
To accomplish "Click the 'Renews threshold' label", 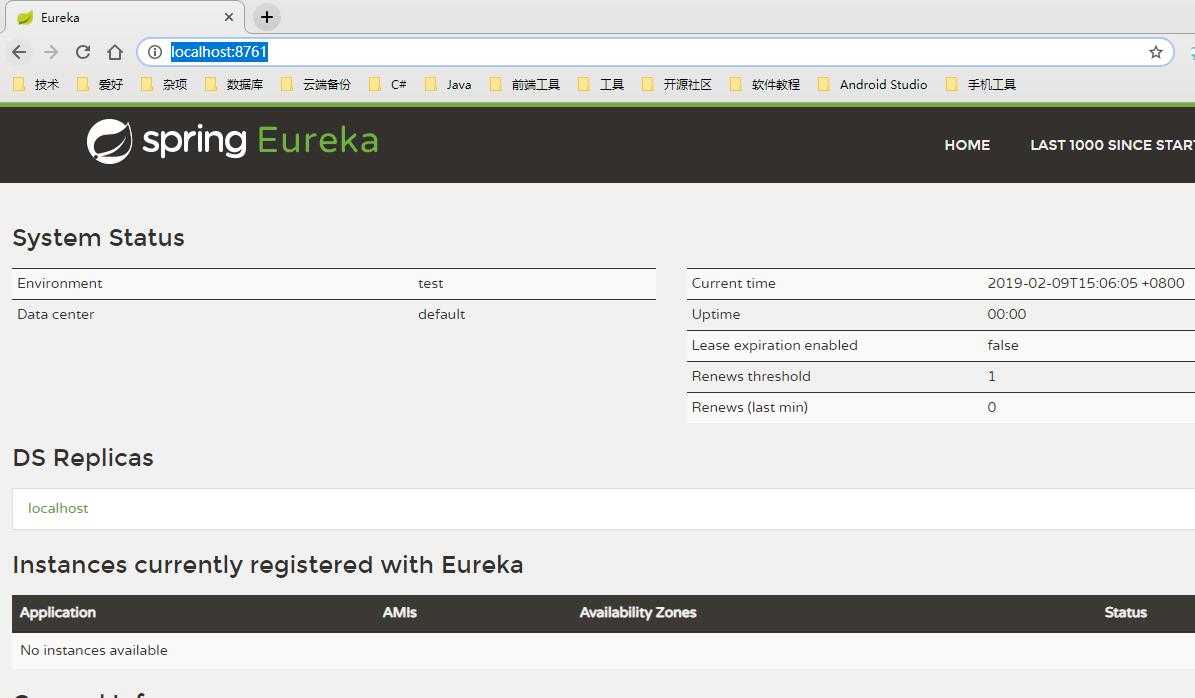I will [751, 376].
